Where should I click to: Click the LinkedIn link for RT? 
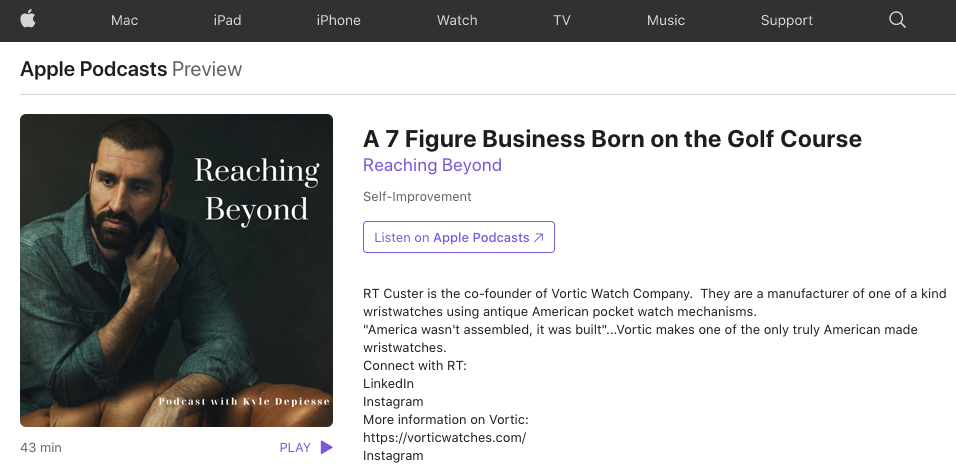pyautogui.click(x=388, y=384)
